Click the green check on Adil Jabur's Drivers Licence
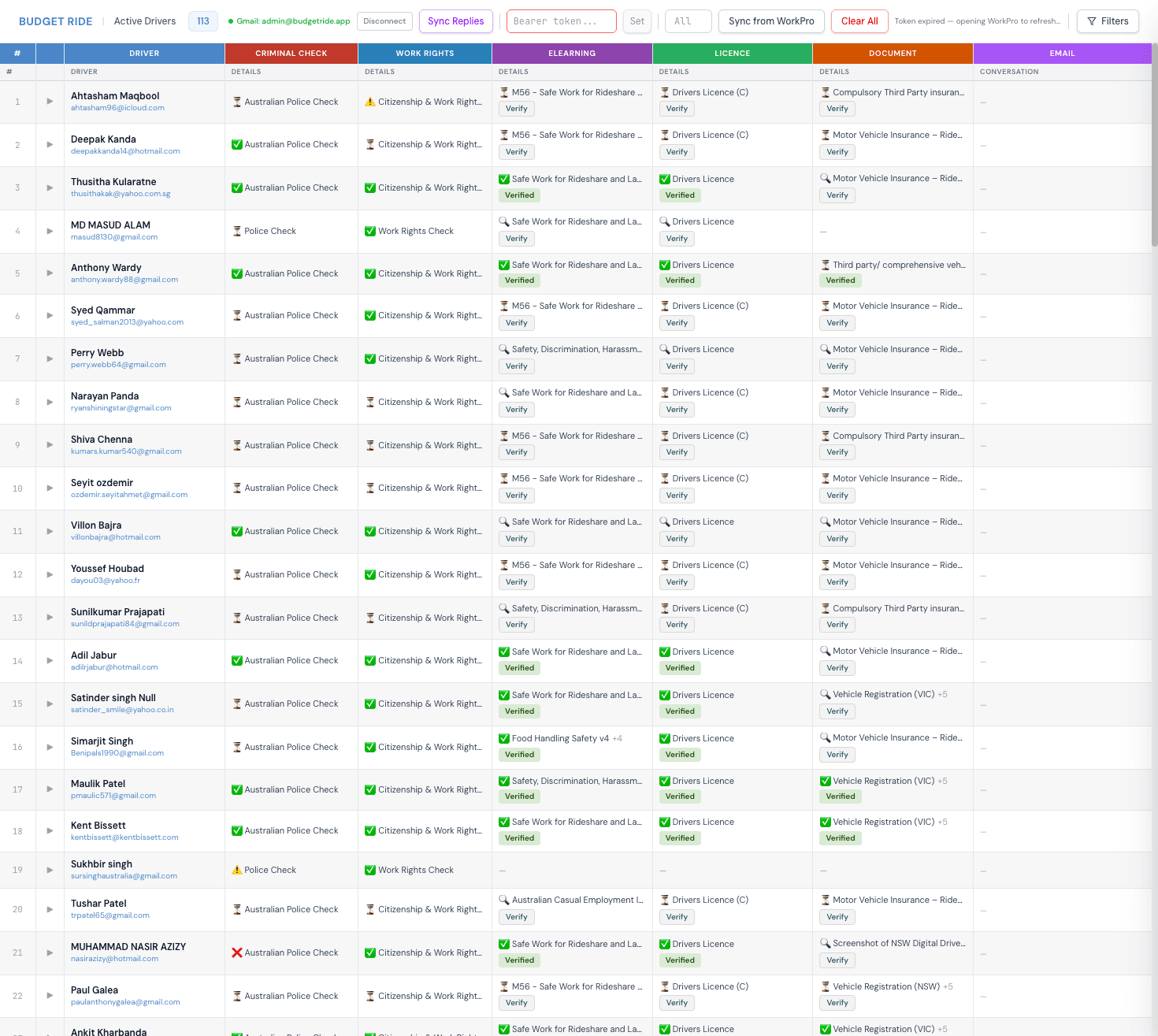This screenshot has width=1158, height=1036. click(663, 652)
